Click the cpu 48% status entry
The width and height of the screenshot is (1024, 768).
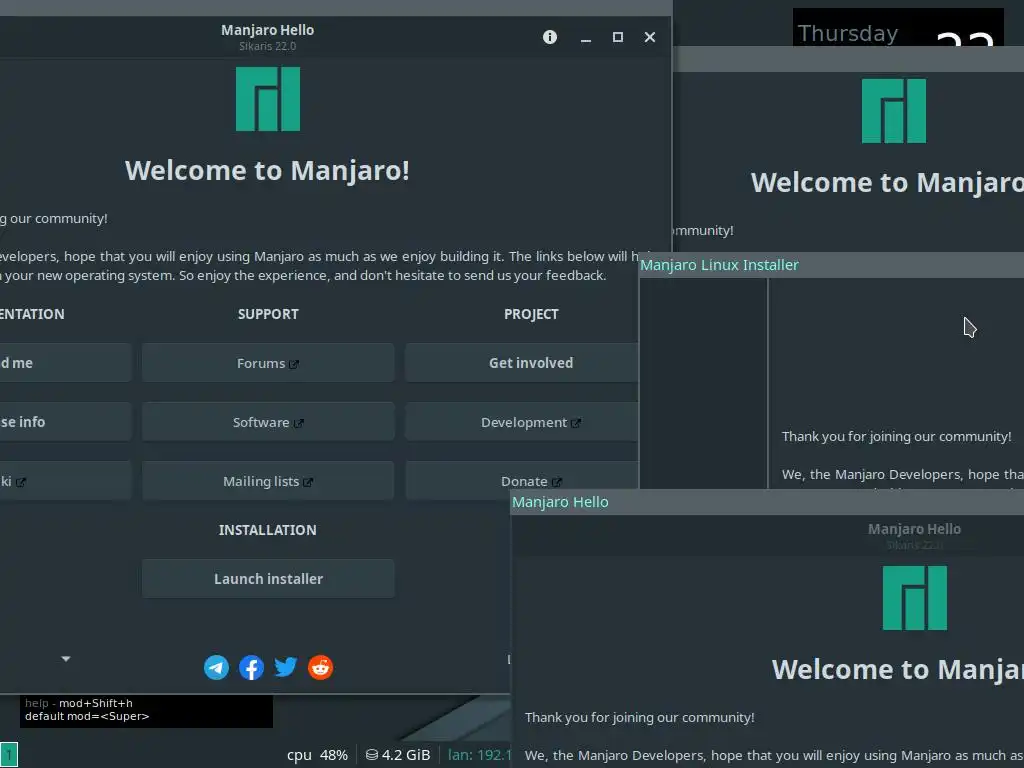(x=317, y=755)
